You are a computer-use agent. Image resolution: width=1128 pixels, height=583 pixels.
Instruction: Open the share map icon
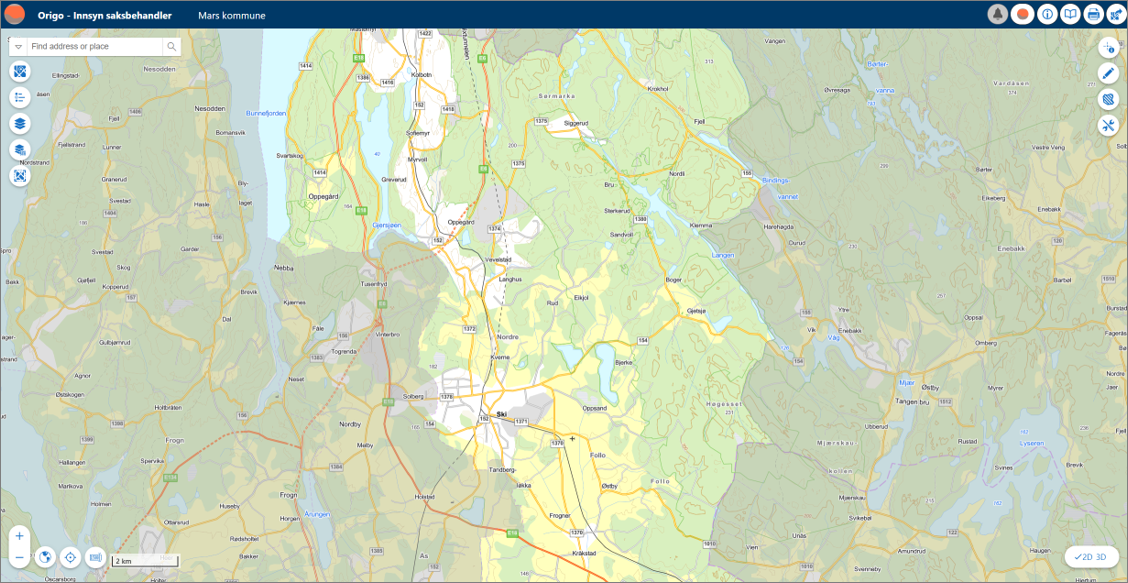pos(1116,14)
